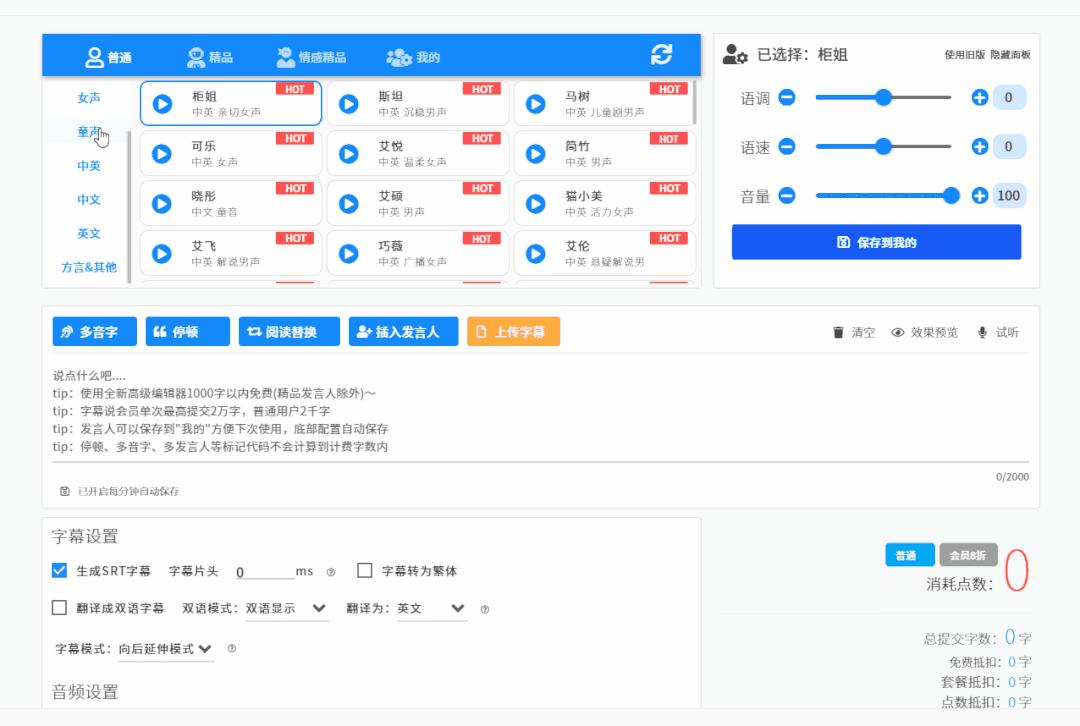1080x726 pixels.
Task: Insert a pause with the 停顿 tool
Action: (187, 331)
